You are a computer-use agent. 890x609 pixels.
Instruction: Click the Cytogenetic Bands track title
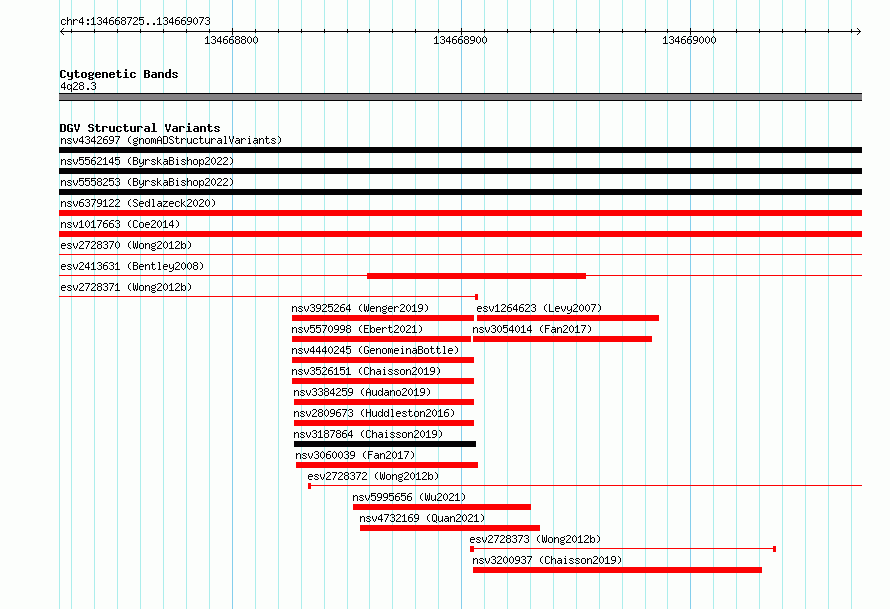tap(119, 74)
